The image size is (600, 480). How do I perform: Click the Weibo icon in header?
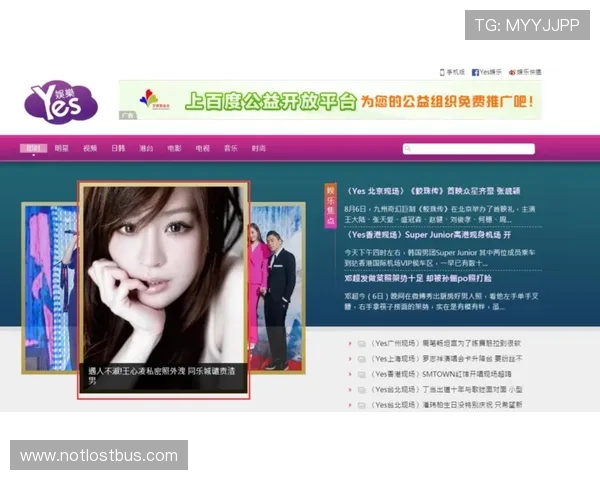pos(512,72)
